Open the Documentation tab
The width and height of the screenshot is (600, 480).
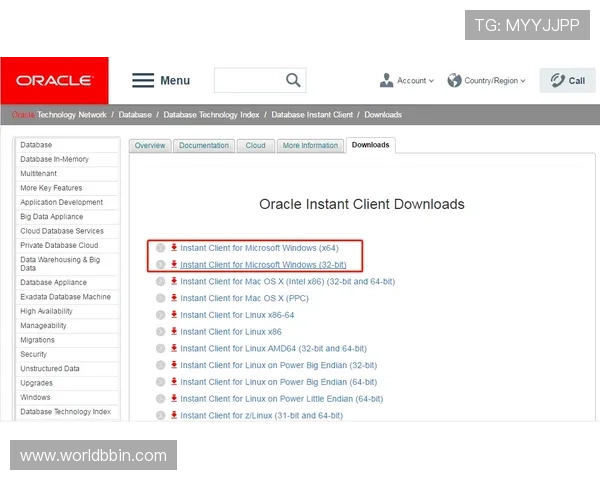click(x=204, y=146)
